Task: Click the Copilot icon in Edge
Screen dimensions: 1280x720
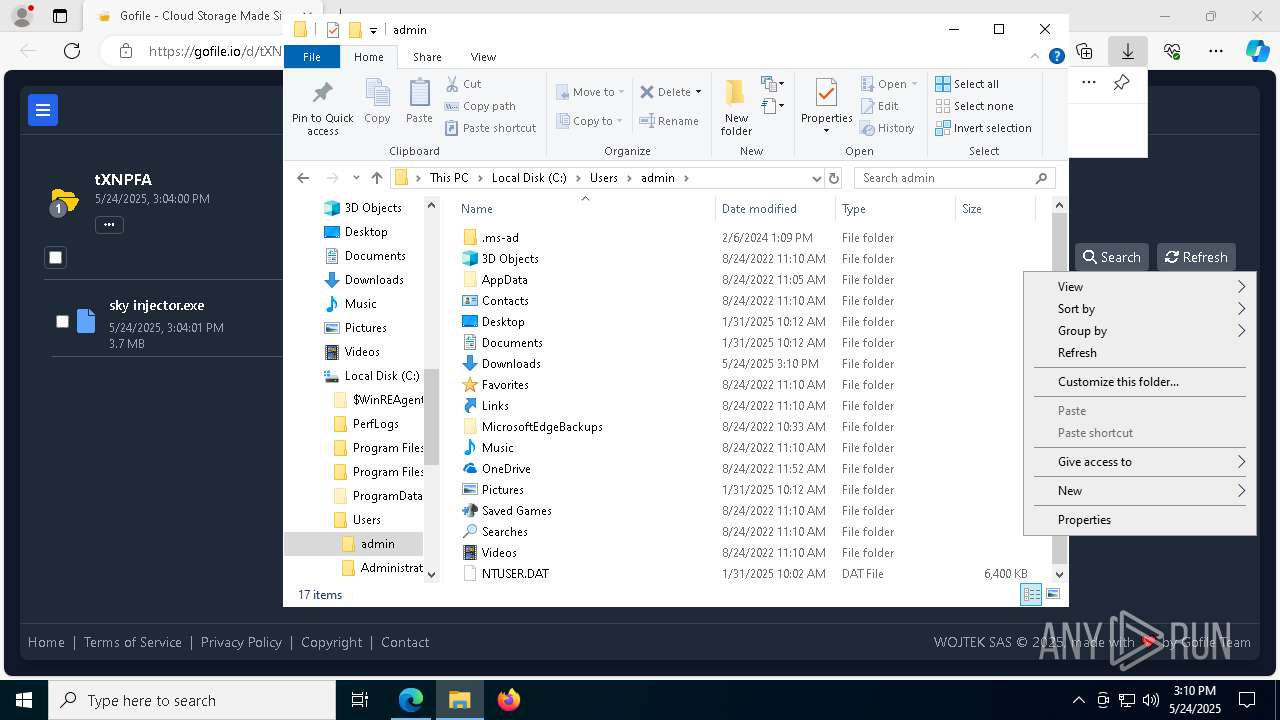Action: pos(1257,51)
